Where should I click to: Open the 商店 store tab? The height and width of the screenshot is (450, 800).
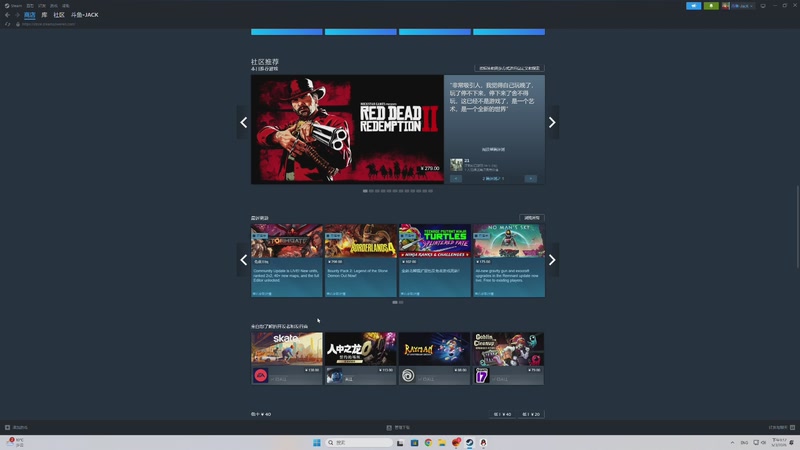click(30, 15)
